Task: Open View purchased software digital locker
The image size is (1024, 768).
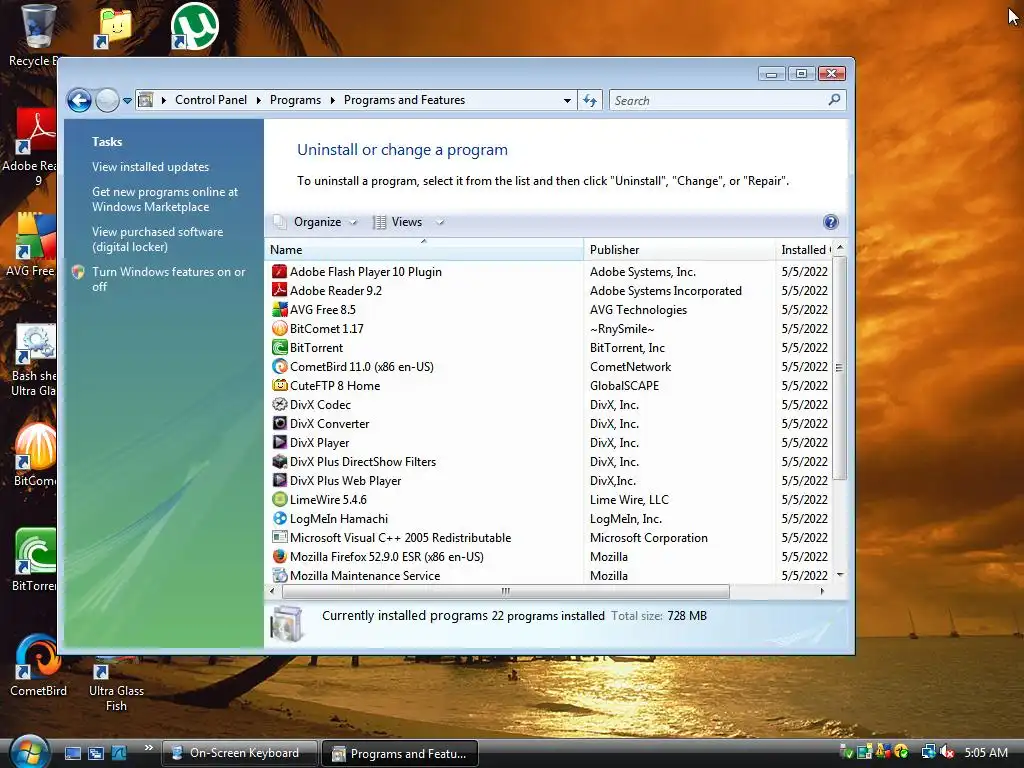Action: click(x=157, y=239)
